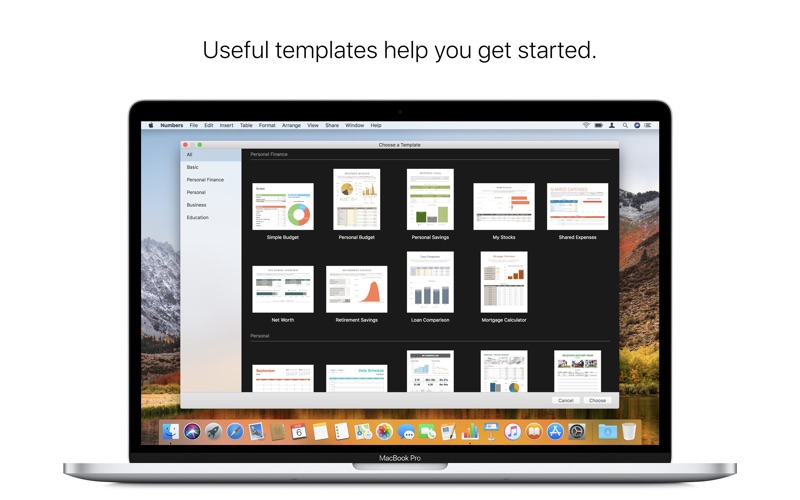800x500 pixels.
Task: Open Spotlight search magnifier in menu bar
Action: (625, 125)
